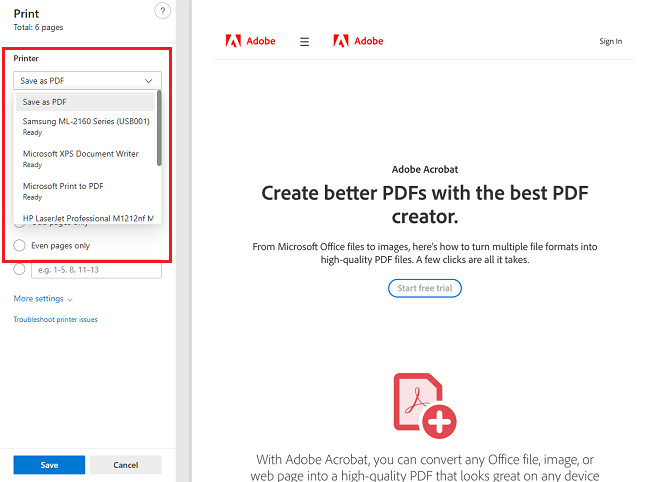Screen dimensions: 657x482
Task: Click the red PDF create icon illustration
Action: (x=425, y=406)
